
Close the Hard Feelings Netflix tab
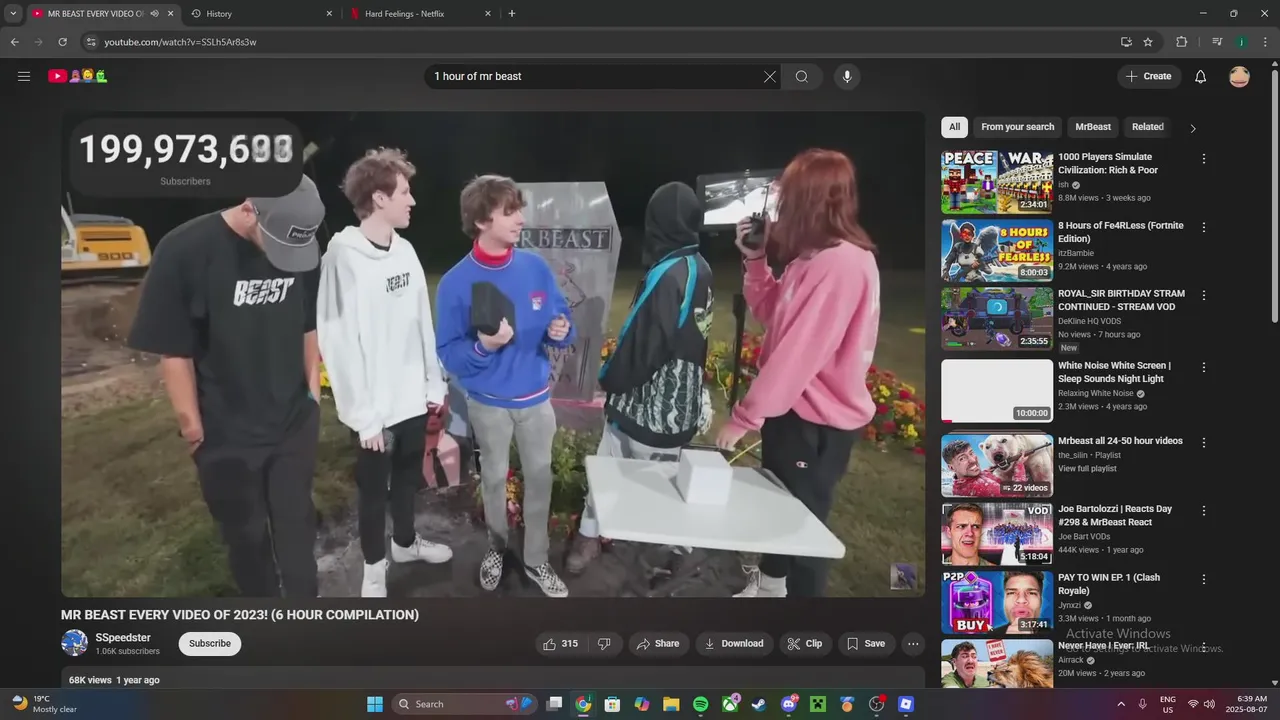(x=488, y=14)
